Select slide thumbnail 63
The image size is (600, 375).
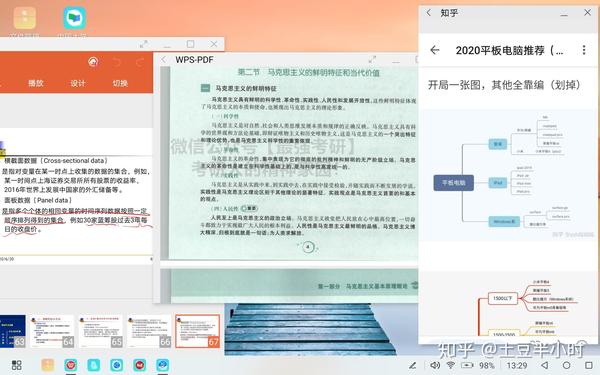[x=13, y=331]
